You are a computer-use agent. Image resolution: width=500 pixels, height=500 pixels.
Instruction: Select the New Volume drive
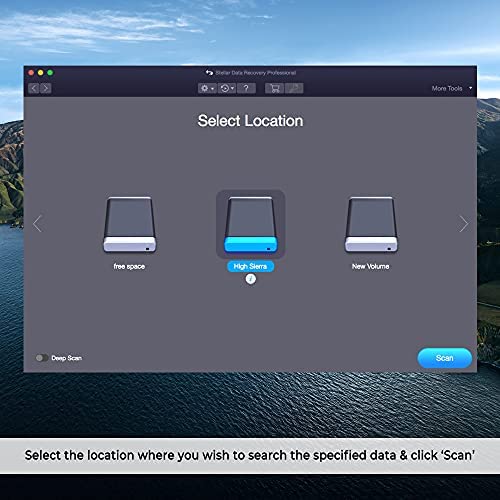click(x=371, y=225)
